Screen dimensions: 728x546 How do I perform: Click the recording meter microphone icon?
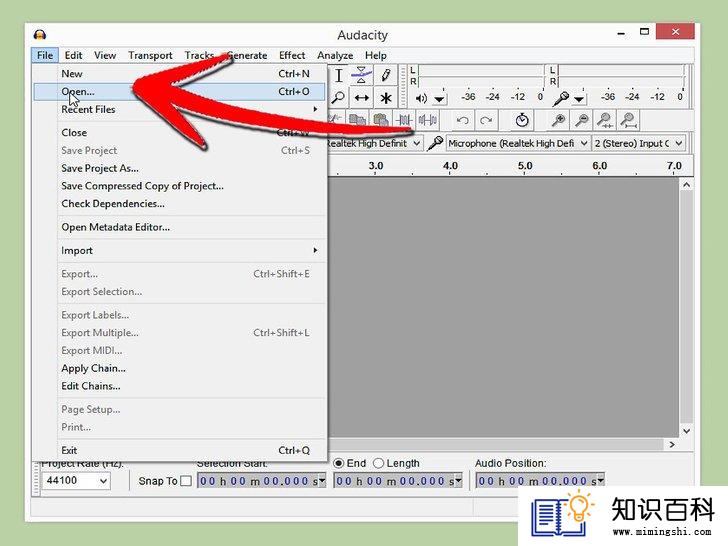click(561, 98)
